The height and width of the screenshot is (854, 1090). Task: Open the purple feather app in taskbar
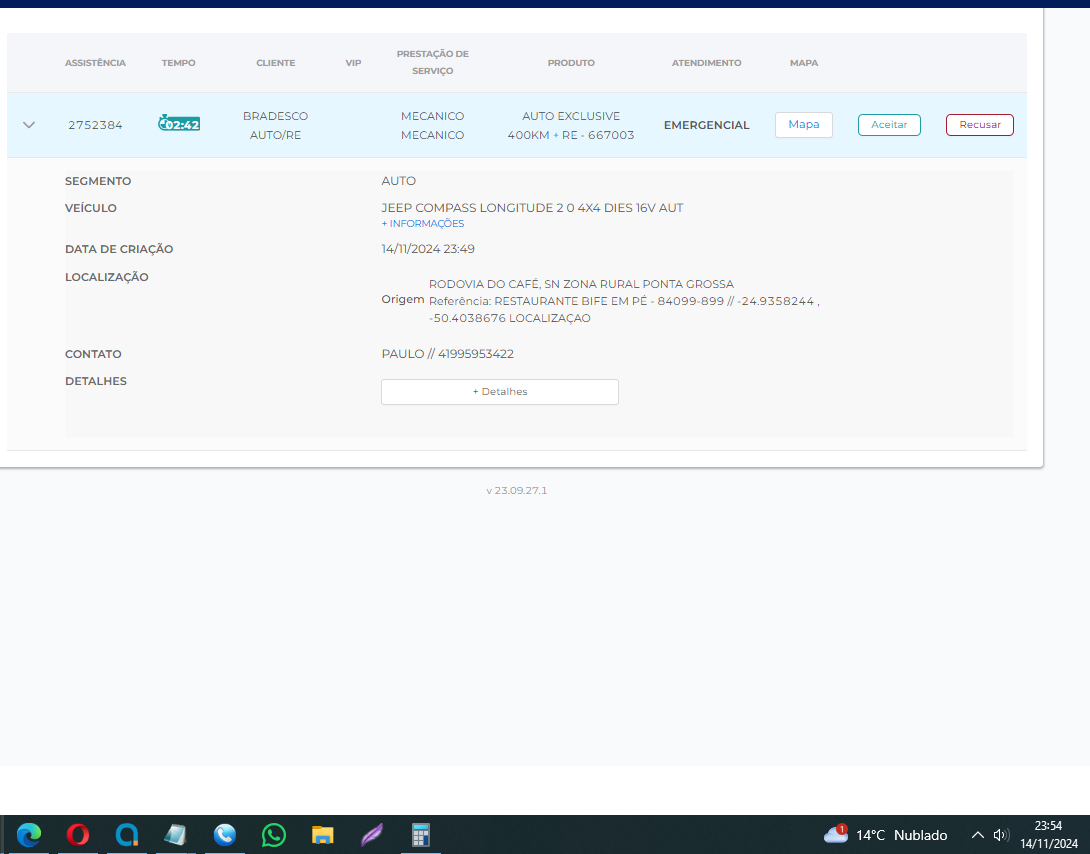[371, 835]
